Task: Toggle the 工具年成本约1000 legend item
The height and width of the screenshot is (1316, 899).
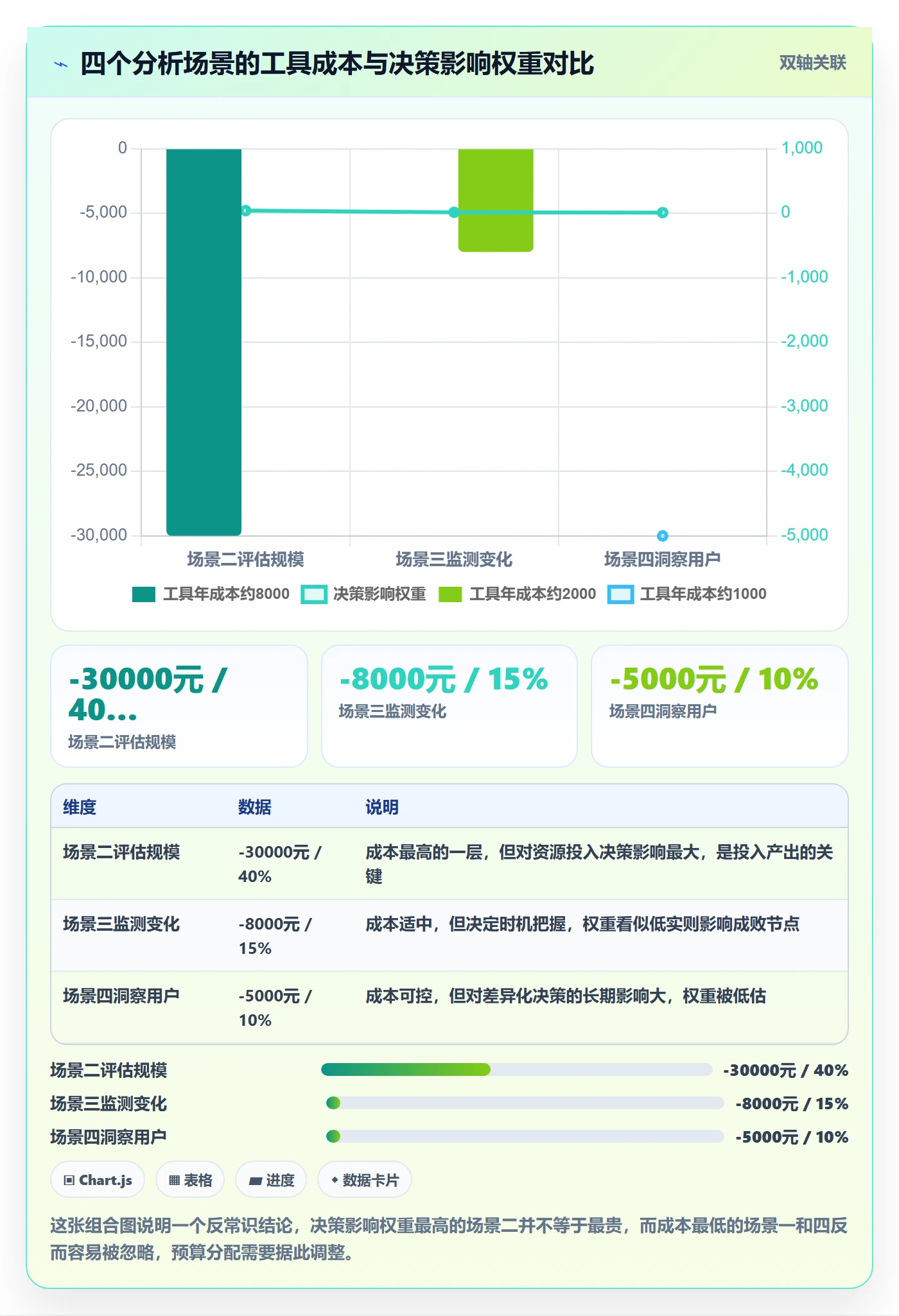Action: (687, 594)
